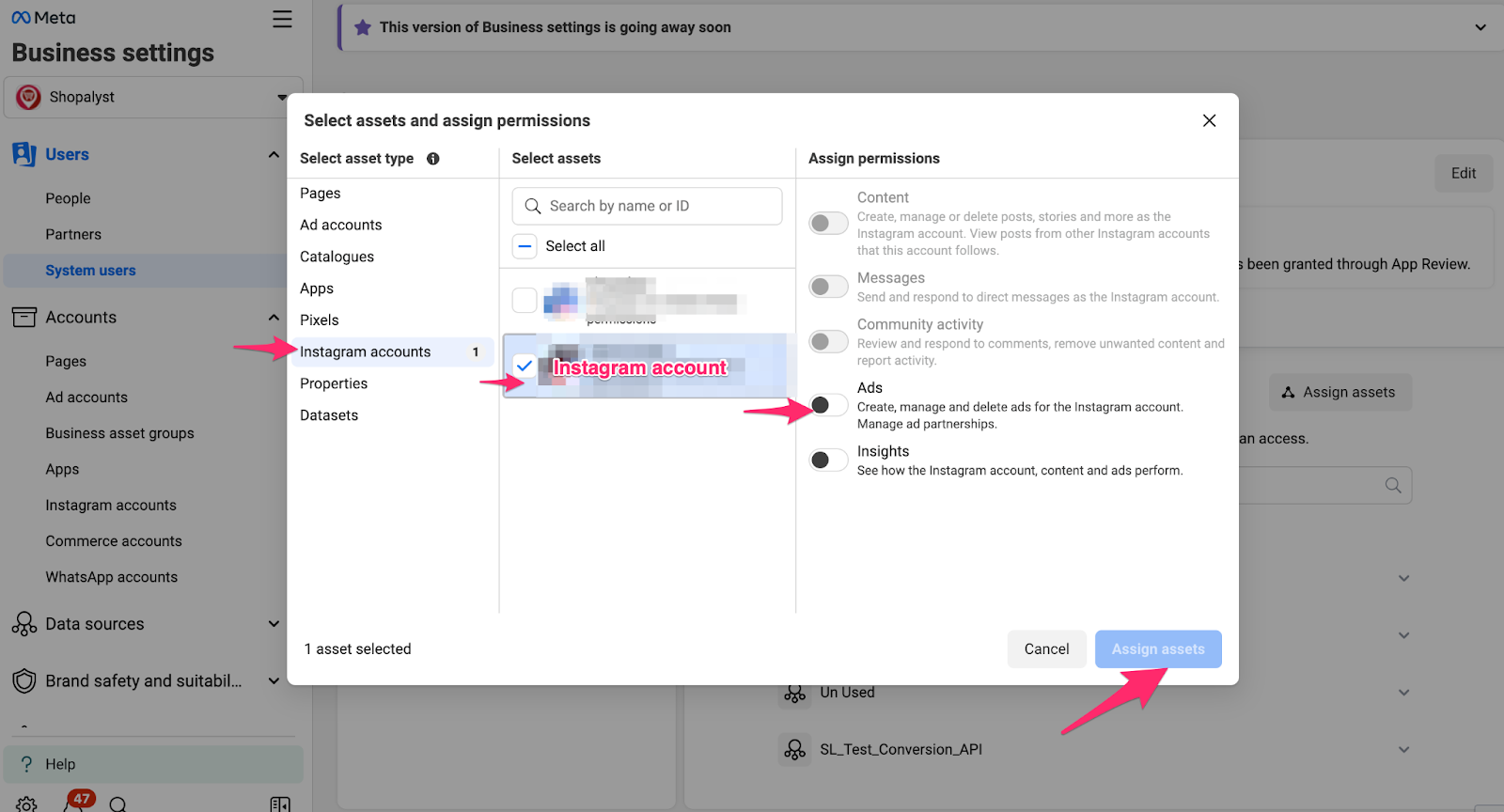Screen dimensions: 1504x812
Task: Select Instagram accounts asset type in dialog
Action: [x=393, y=352]
